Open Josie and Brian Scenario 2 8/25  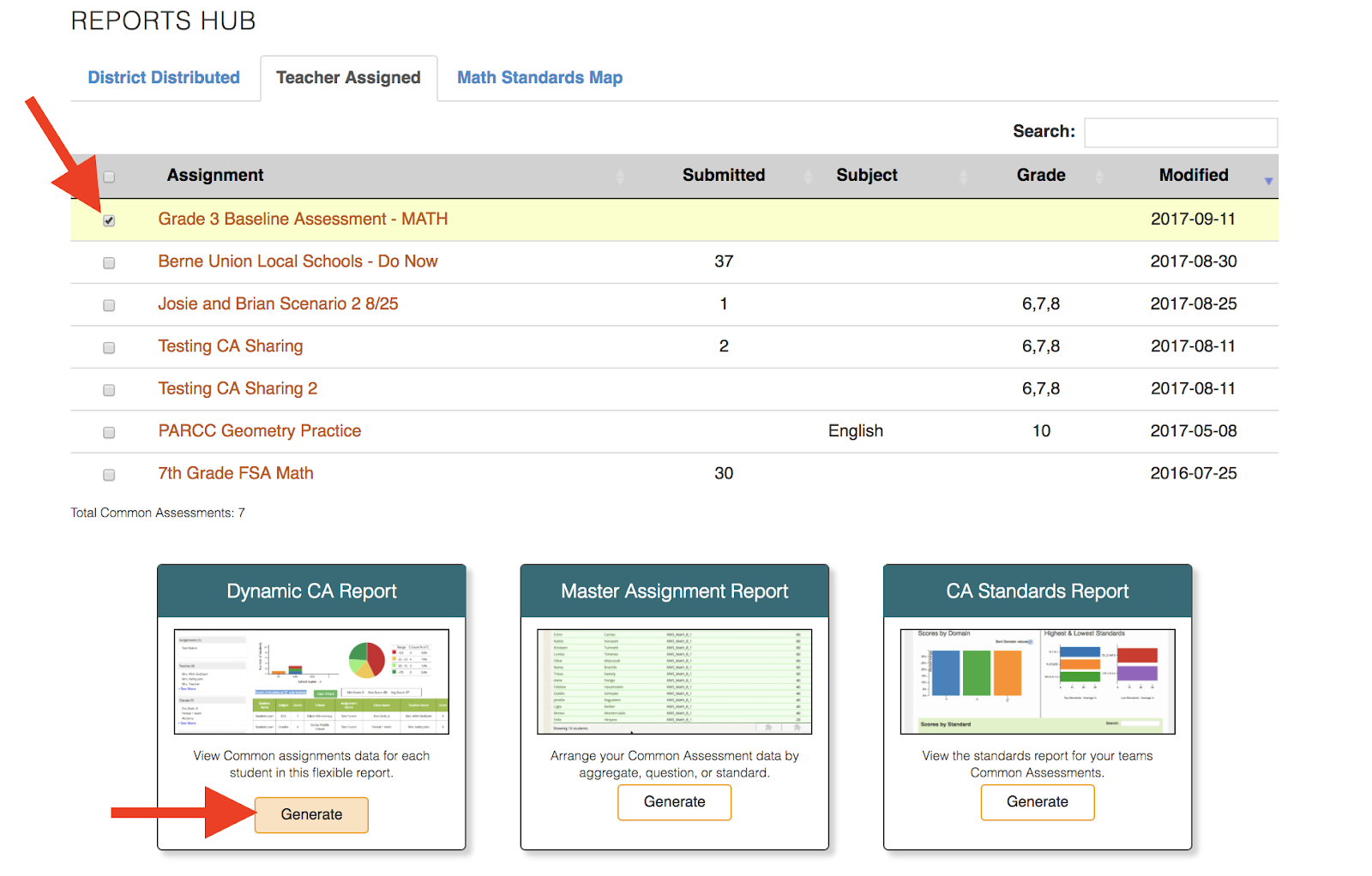tap(278, 304)
